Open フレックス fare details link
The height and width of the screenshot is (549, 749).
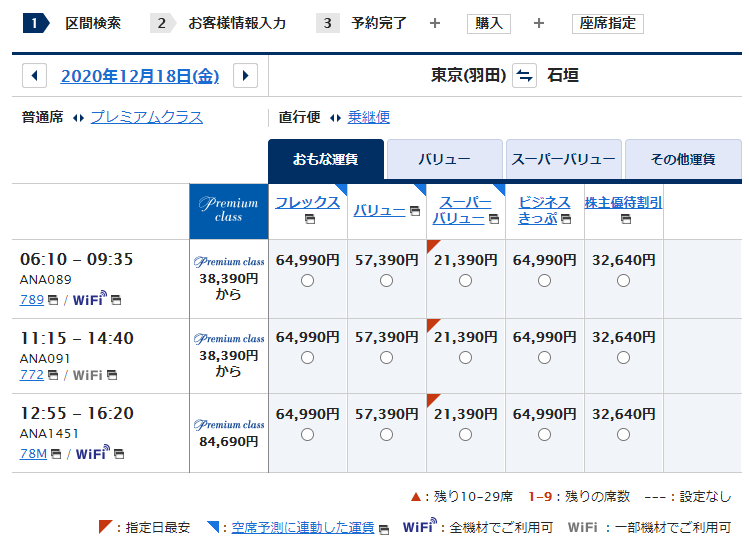308,203
